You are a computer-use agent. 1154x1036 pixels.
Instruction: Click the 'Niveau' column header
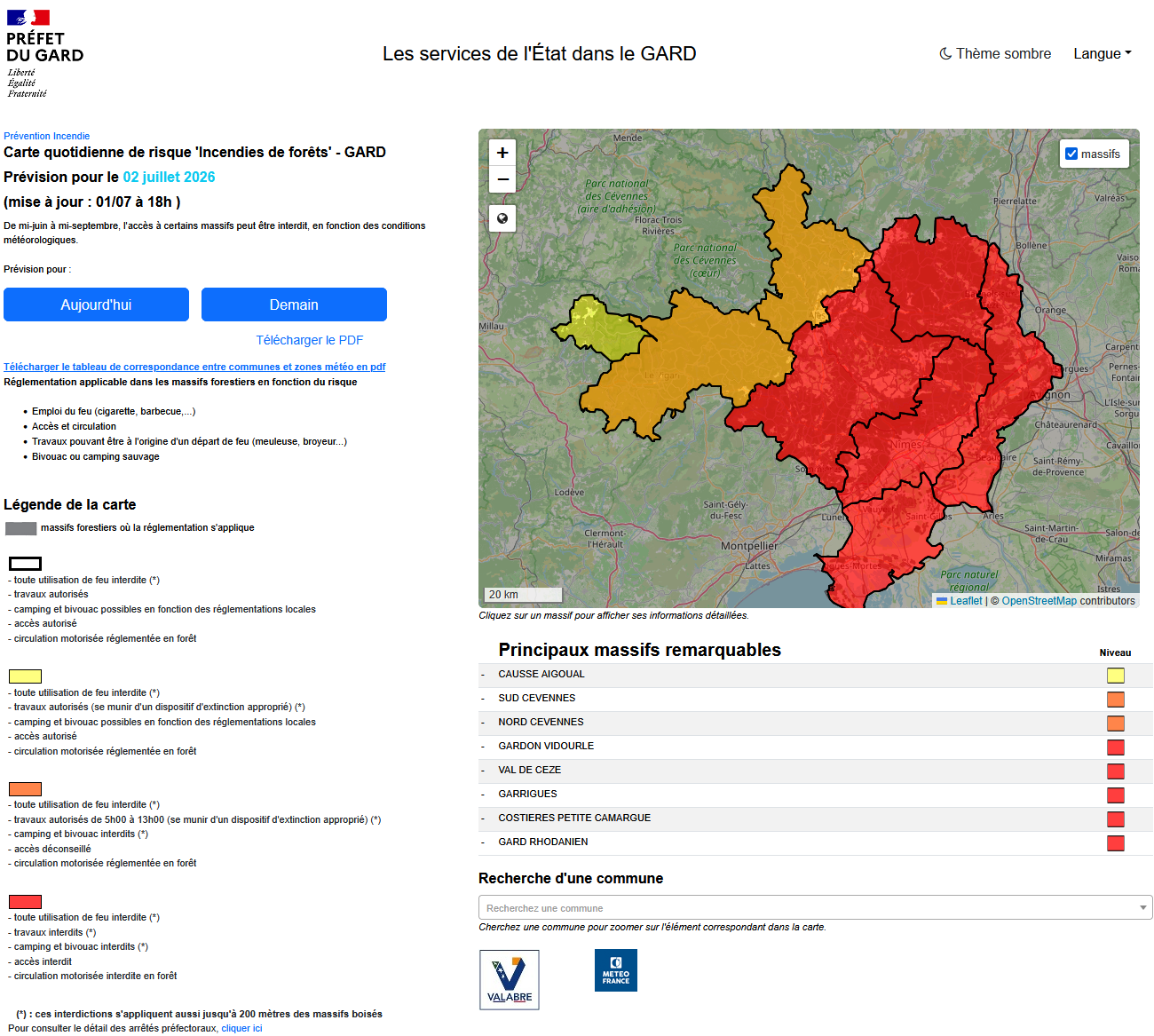click(x=1115, y=652)
